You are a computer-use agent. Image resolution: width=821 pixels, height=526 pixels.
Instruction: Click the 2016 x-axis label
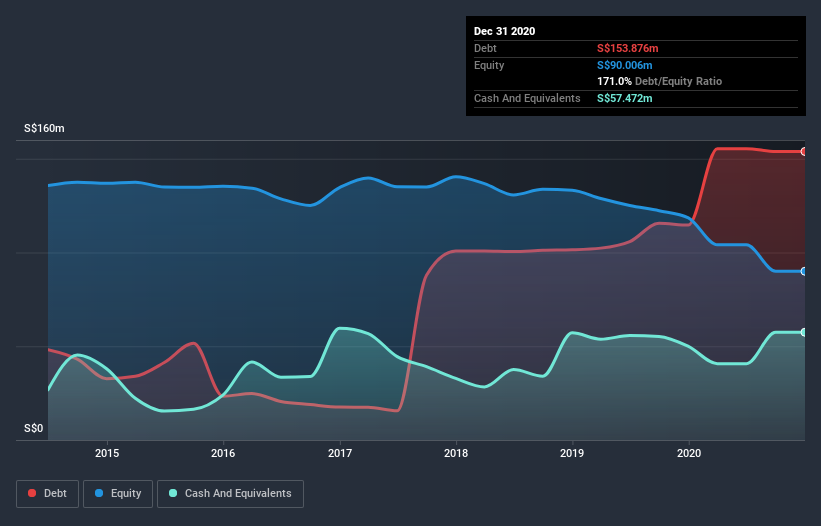tap(223, 453)
